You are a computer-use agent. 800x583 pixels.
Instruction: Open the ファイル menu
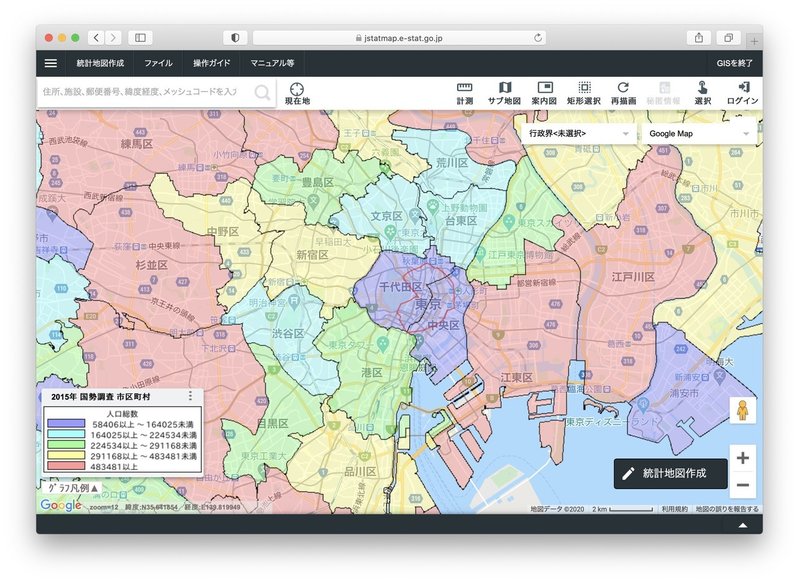coord(158,63)
